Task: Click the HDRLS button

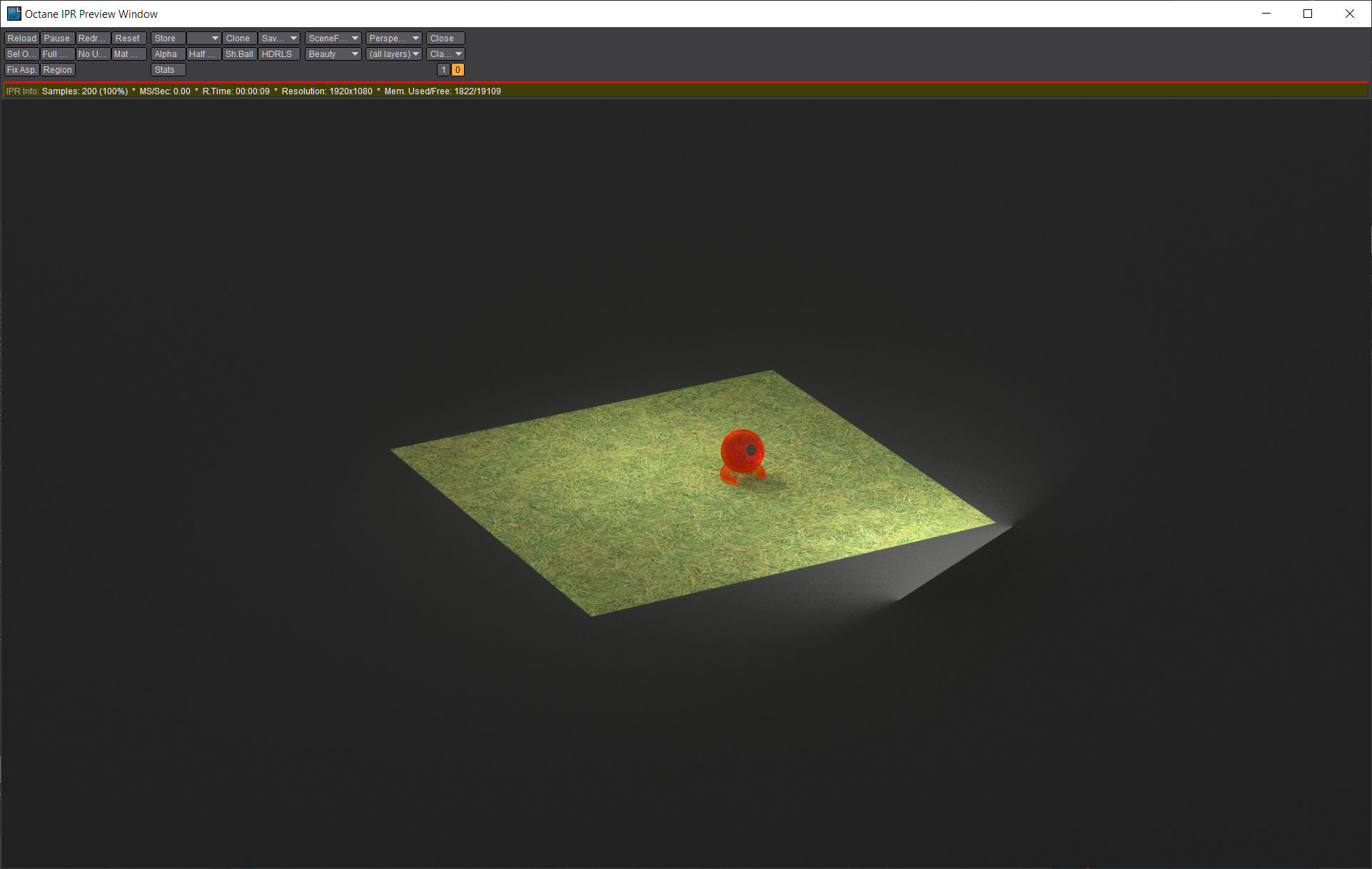Action: [278, 54]
